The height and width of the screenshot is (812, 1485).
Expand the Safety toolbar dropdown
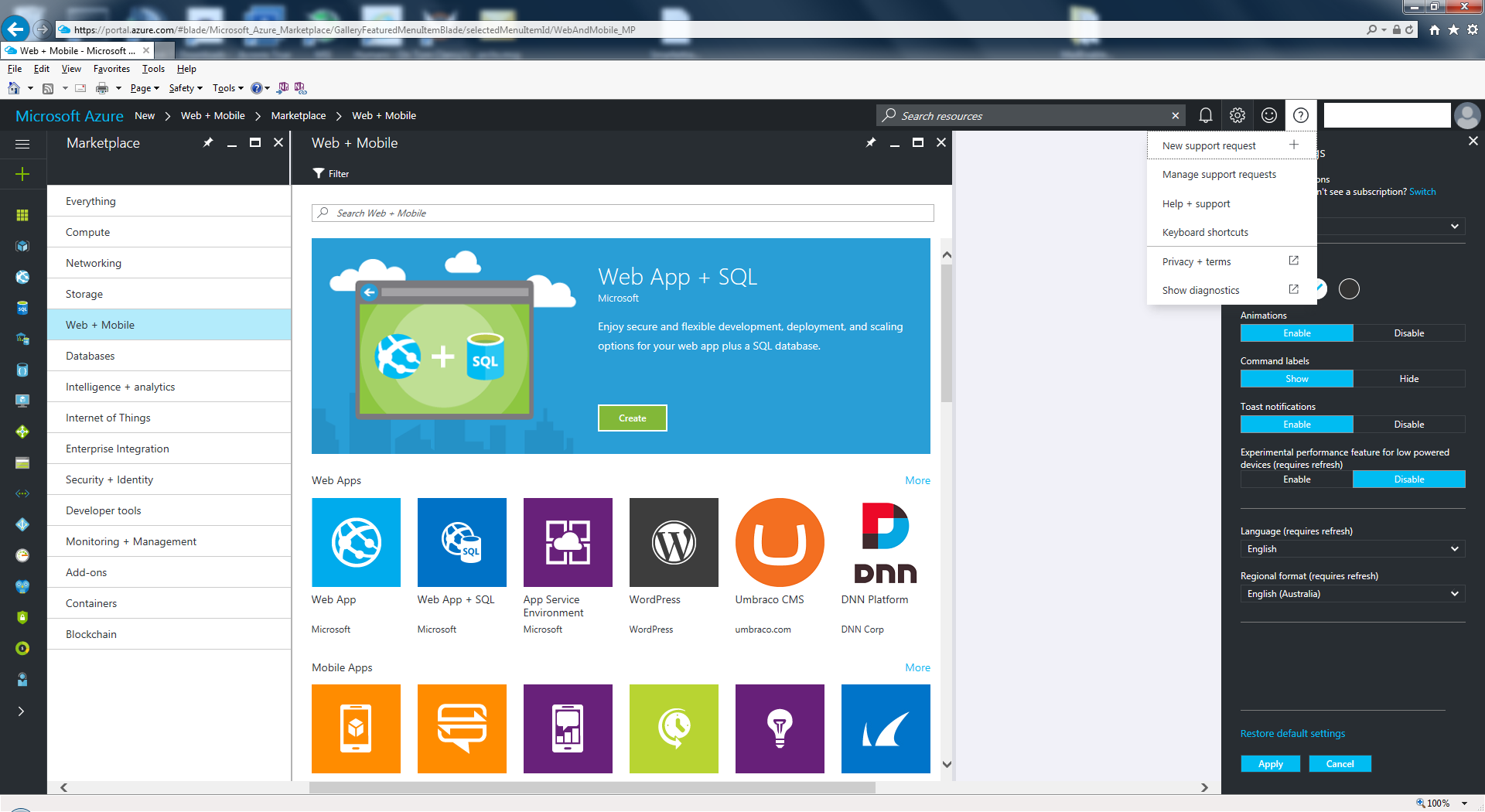(186, 88)
